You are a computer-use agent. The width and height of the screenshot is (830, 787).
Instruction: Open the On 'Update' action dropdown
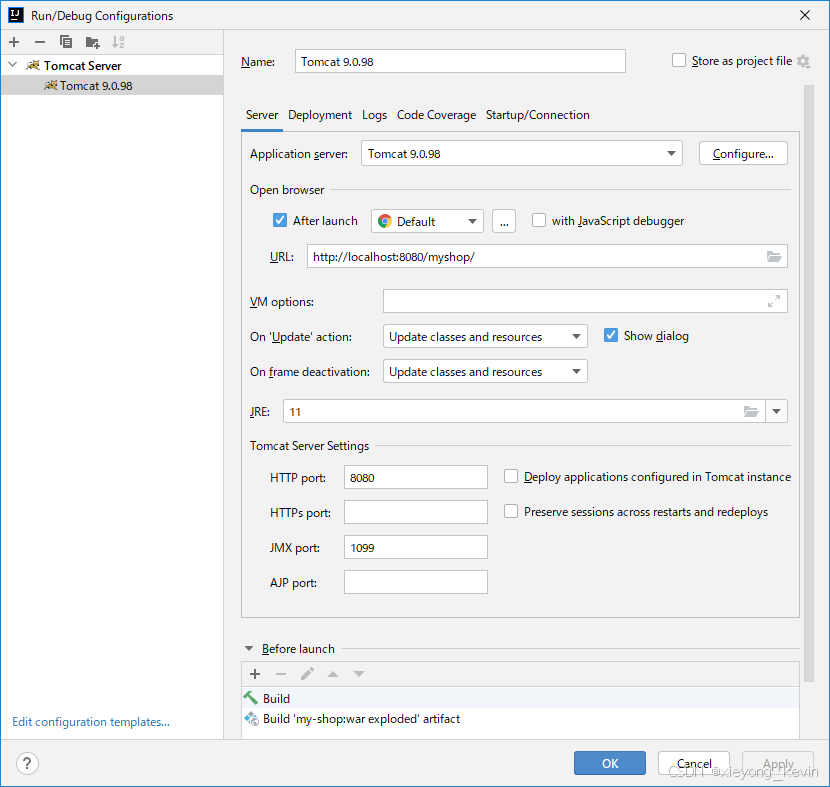pos(485,337)
